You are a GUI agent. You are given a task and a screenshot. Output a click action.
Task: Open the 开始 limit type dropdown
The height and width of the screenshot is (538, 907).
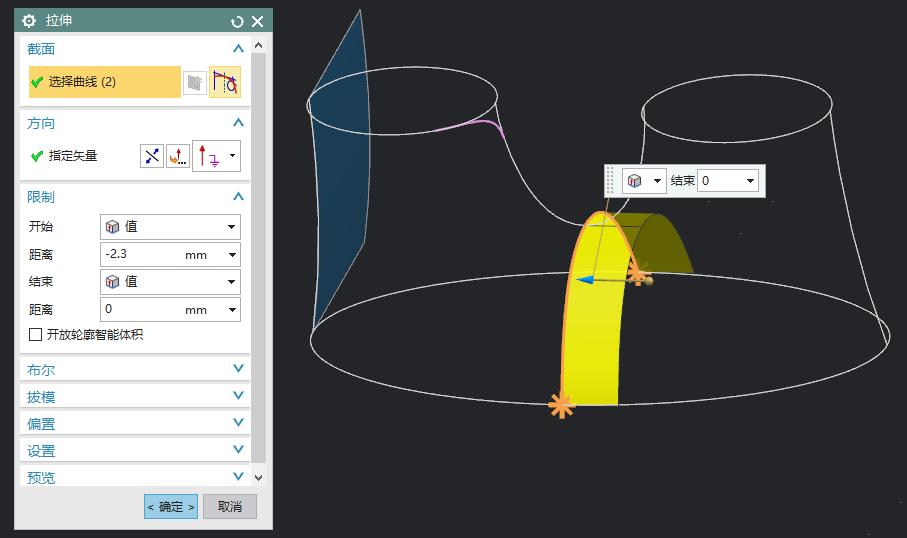point(170,227)
